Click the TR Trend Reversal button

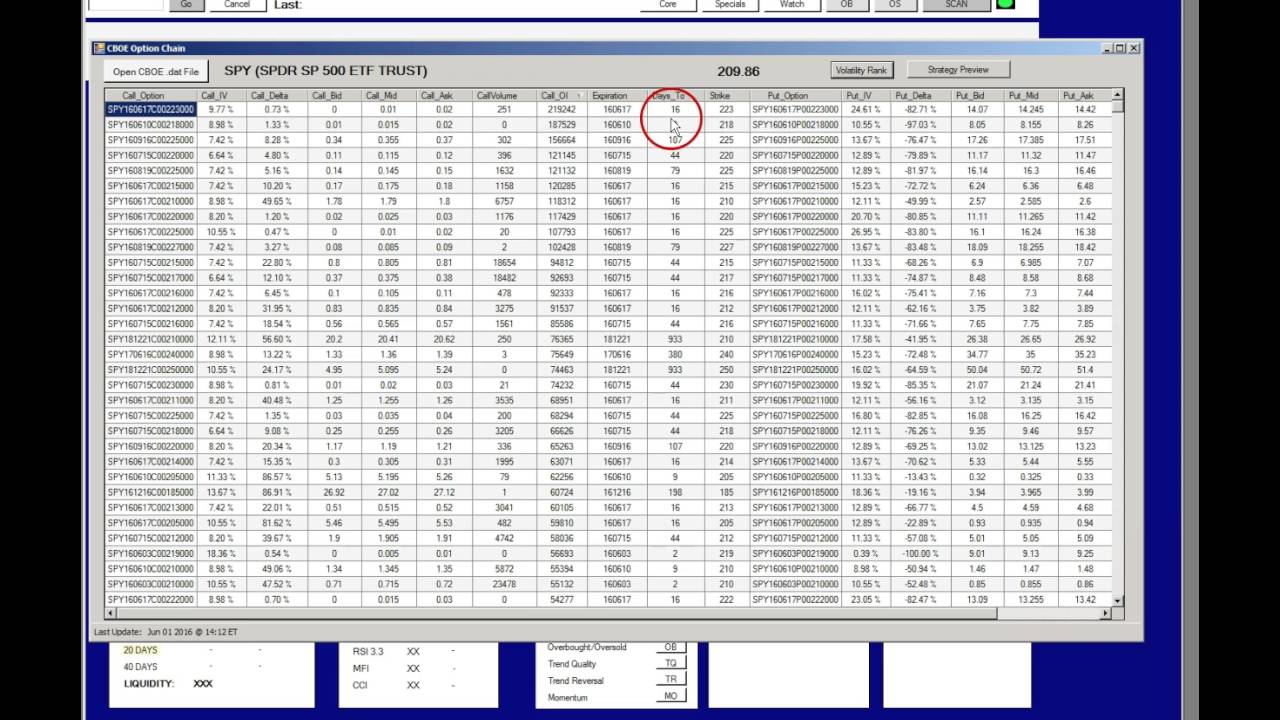[x=671, y=680]
